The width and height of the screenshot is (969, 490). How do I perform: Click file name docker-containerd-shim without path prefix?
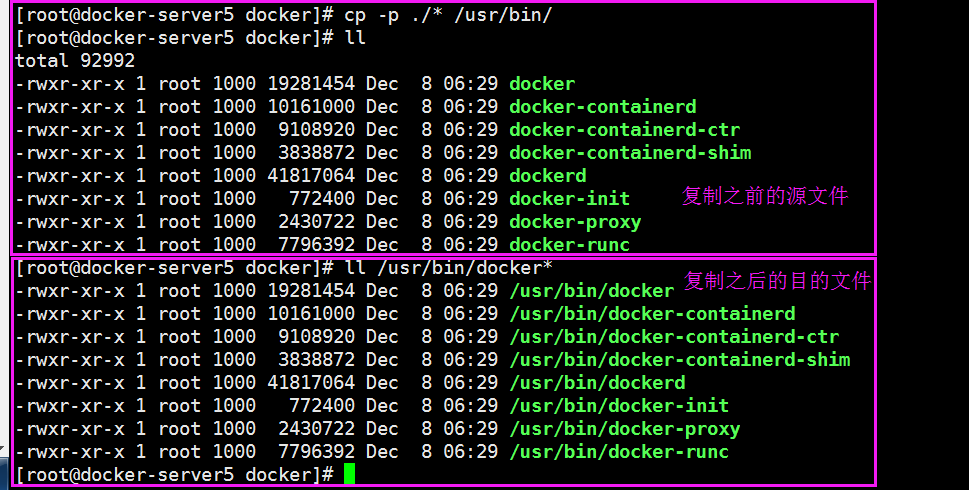630,153
